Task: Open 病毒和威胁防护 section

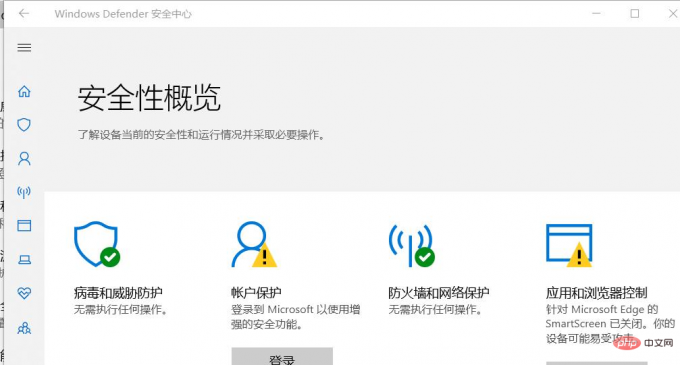Action: click(x=118, y=293)
